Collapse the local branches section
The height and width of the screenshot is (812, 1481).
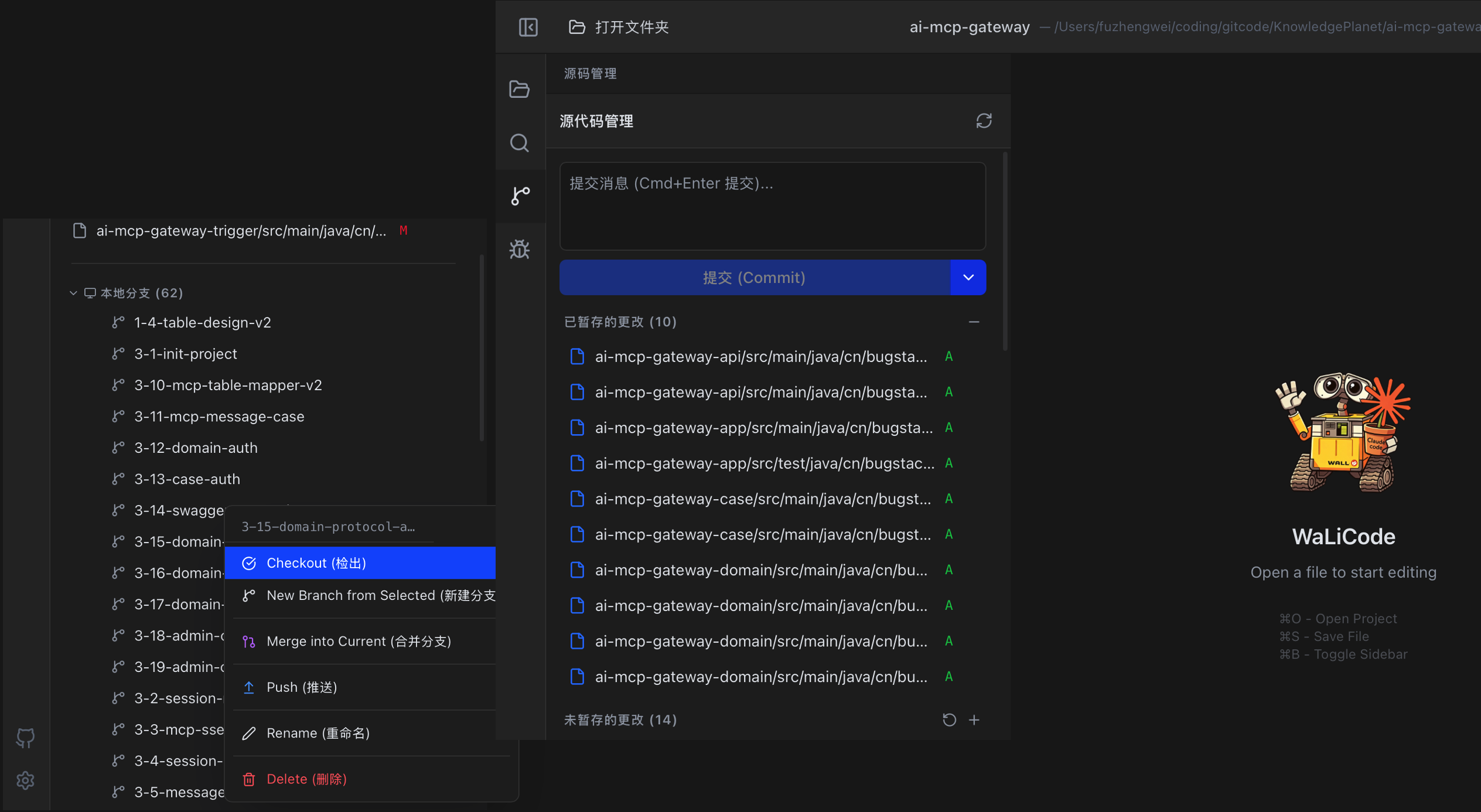(73, 293)
